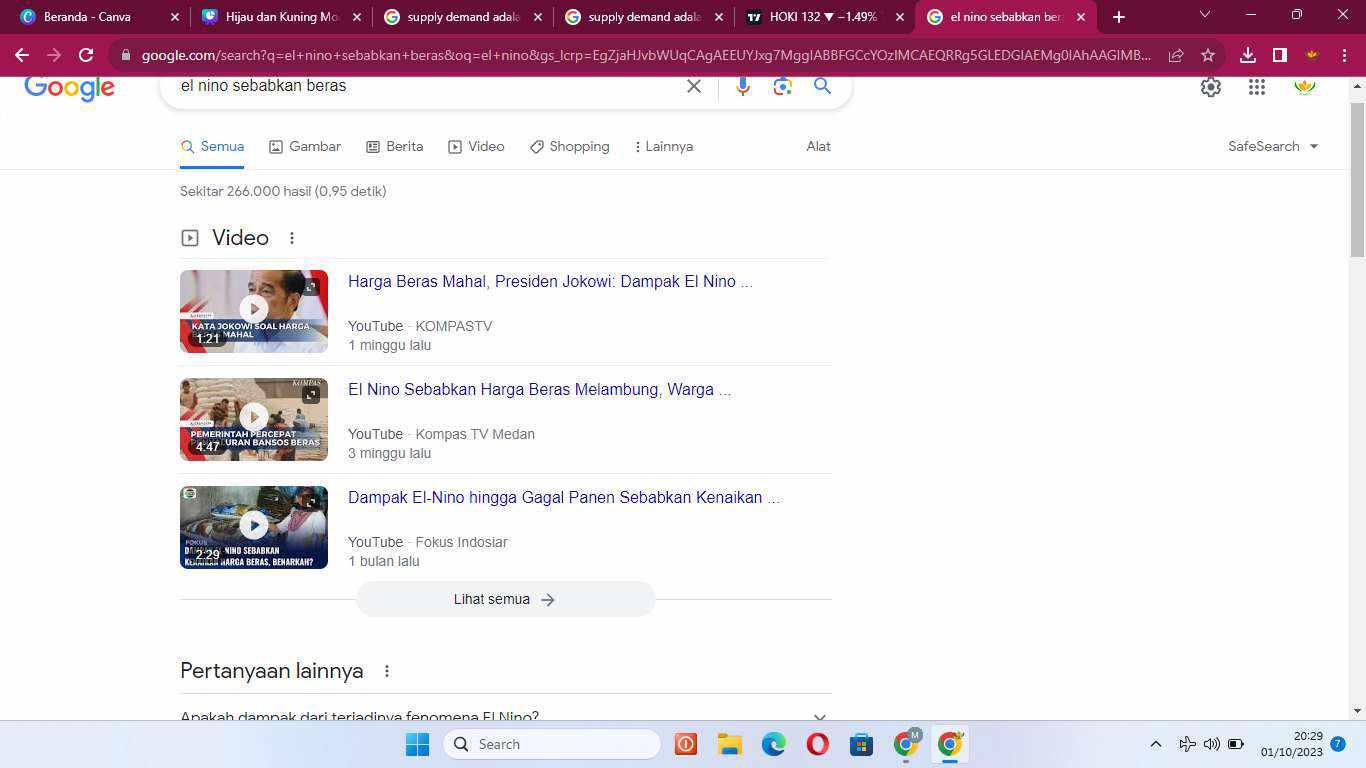Select the Semua results tab
This screenshot has width=1366, height=768.
coord(212,146)
